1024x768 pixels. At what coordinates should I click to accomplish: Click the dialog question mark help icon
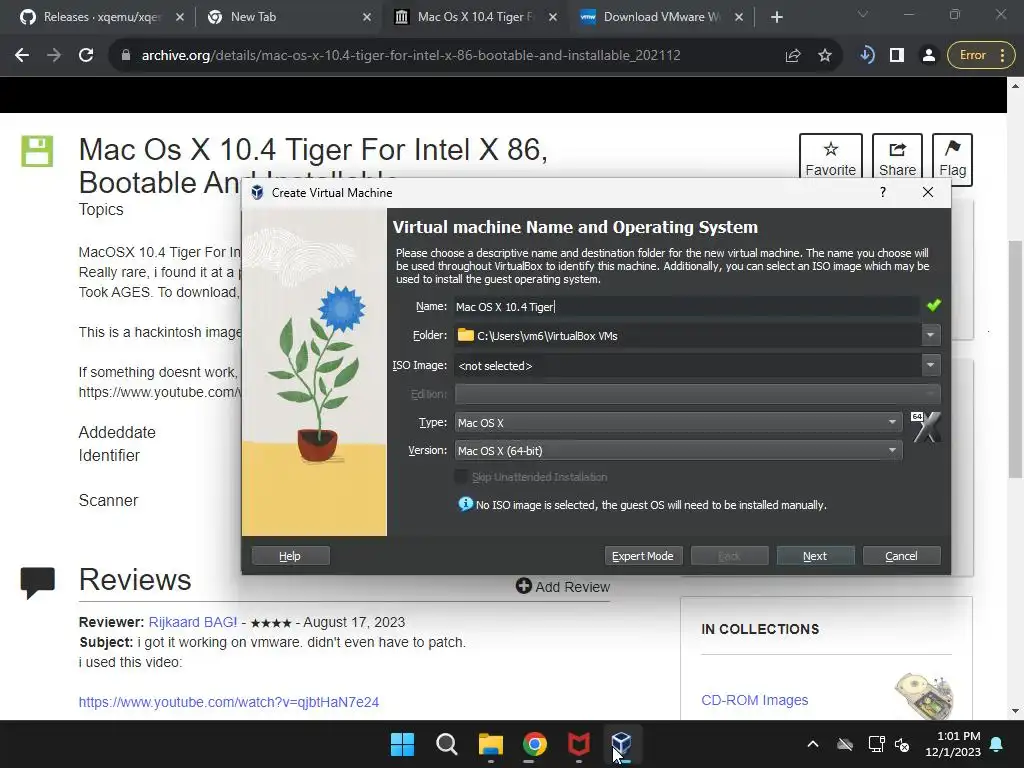[883, 192]
